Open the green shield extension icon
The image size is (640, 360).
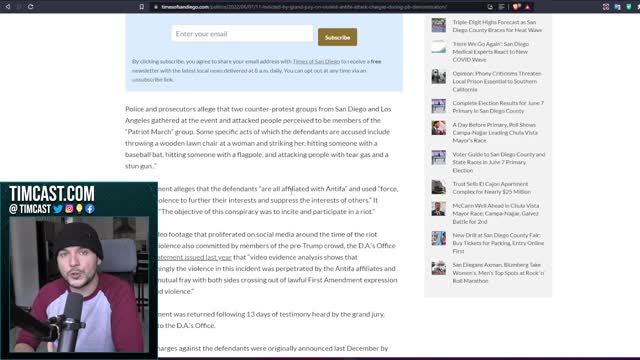(629, 7)
